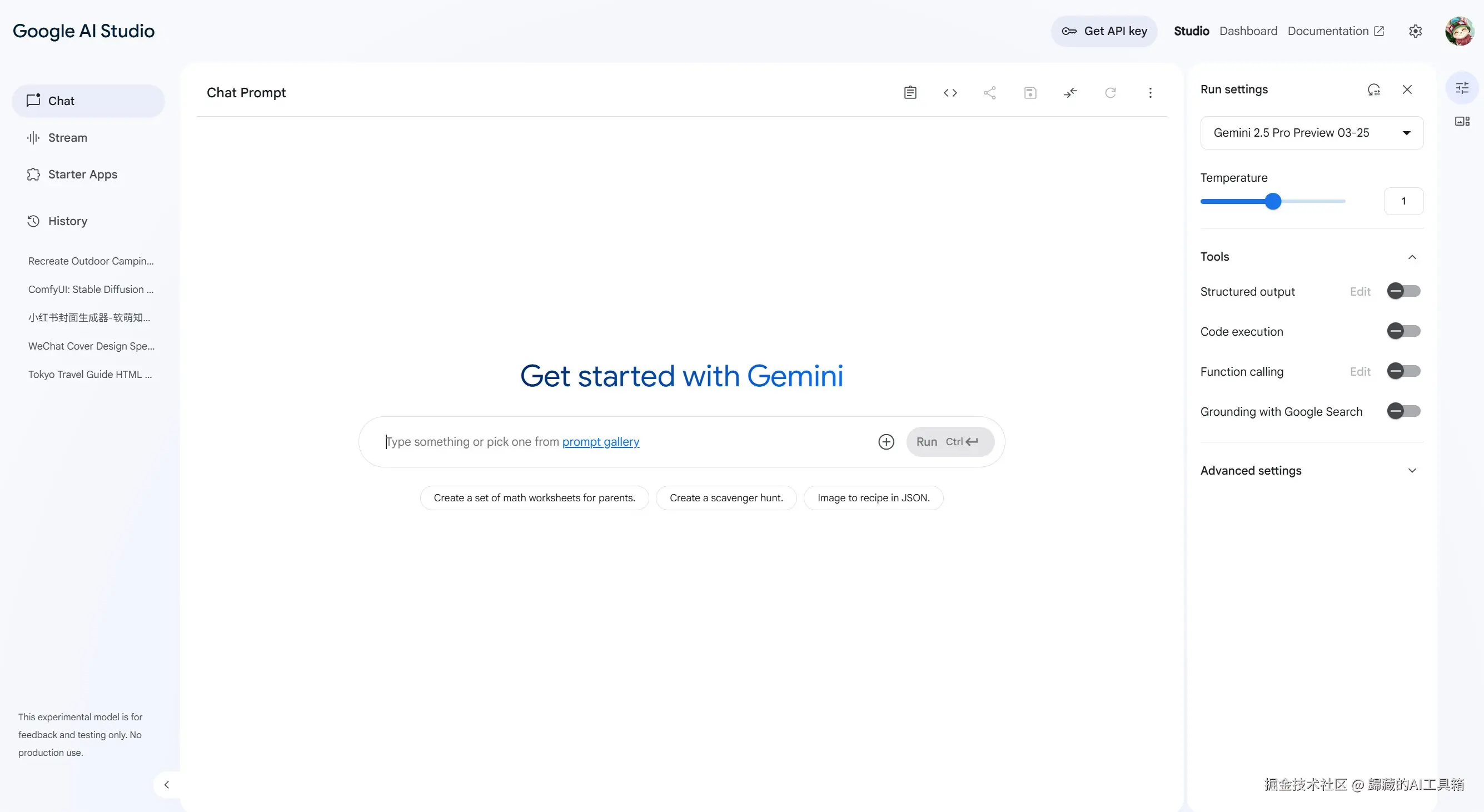The image size is (1484, 812).
Task: Enable Grounding with Google Search
Action: 1403,411
